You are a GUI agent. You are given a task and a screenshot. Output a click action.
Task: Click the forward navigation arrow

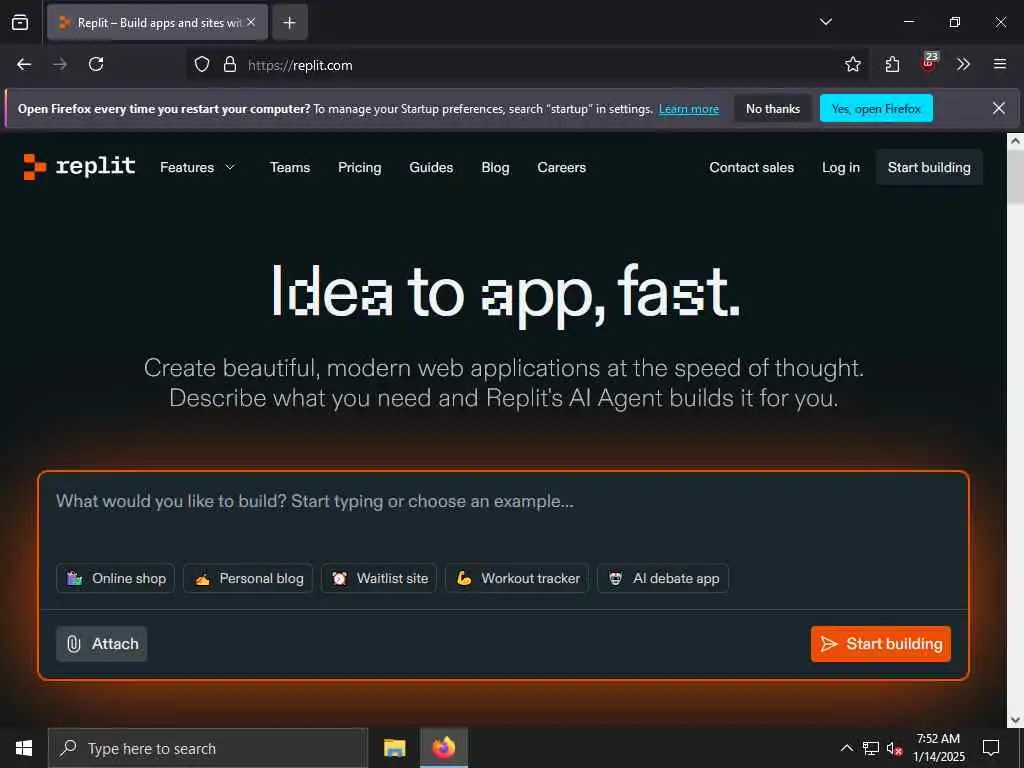point(60,64)
